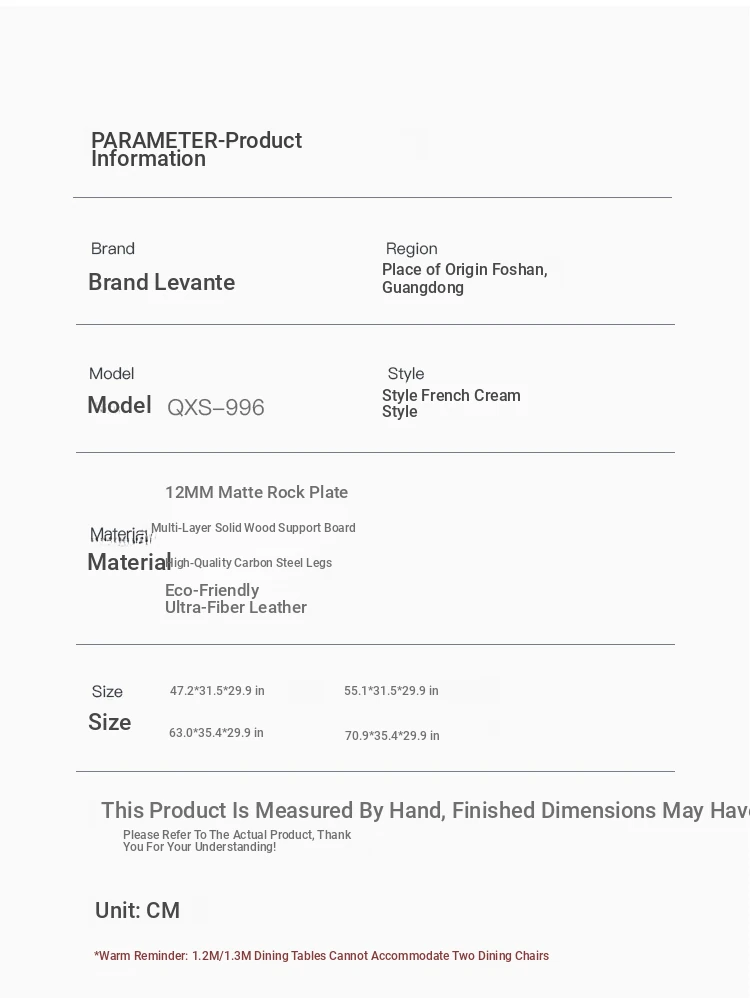750x998 pixels.
Task: Click the bold Size label
Action: point(110,722)
